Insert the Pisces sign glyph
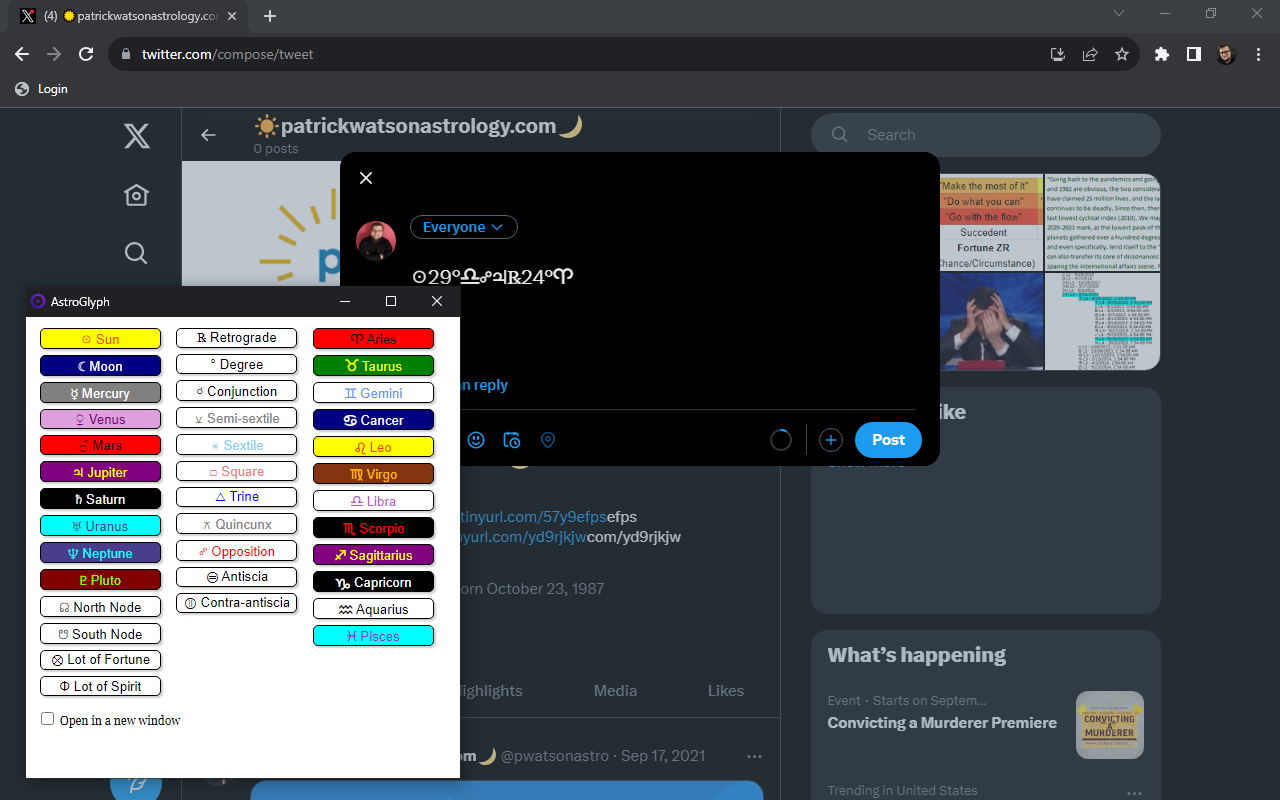Screen dimensions: 1280x800 tap(373, 635)
